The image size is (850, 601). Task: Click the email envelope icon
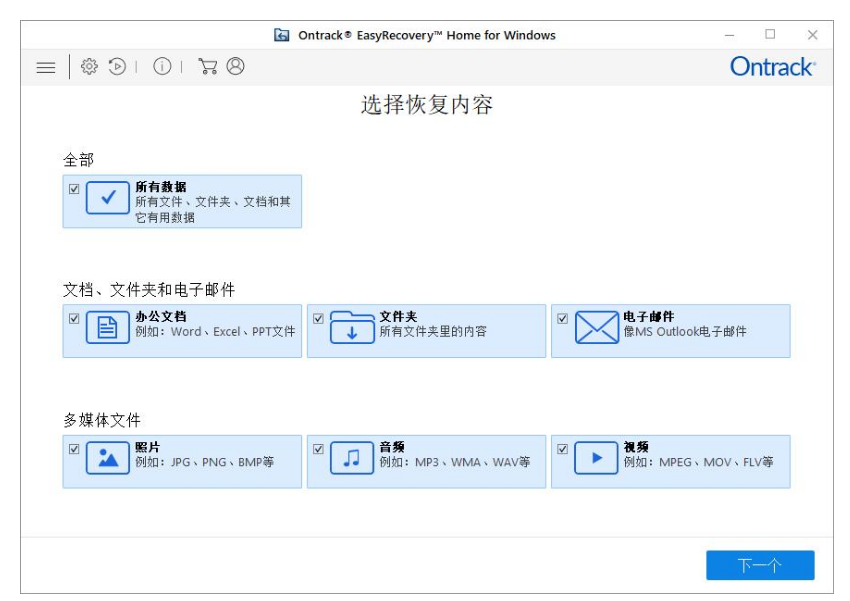[596, 328]
